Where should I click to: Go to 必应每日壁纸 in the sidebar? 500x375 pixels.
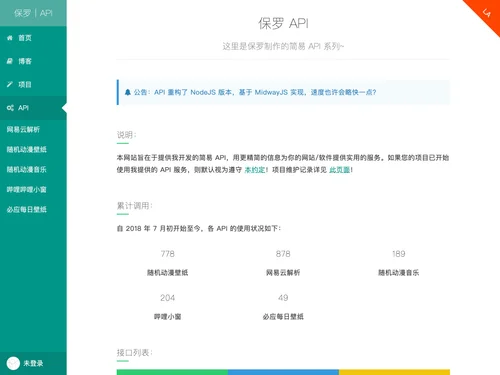click(33, 209)
